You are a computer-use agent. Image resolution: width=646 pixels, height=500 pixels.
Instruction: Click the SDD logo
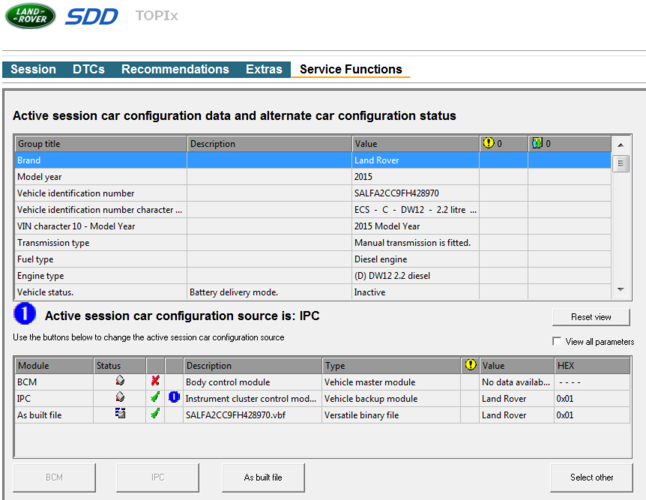(91, 16)
